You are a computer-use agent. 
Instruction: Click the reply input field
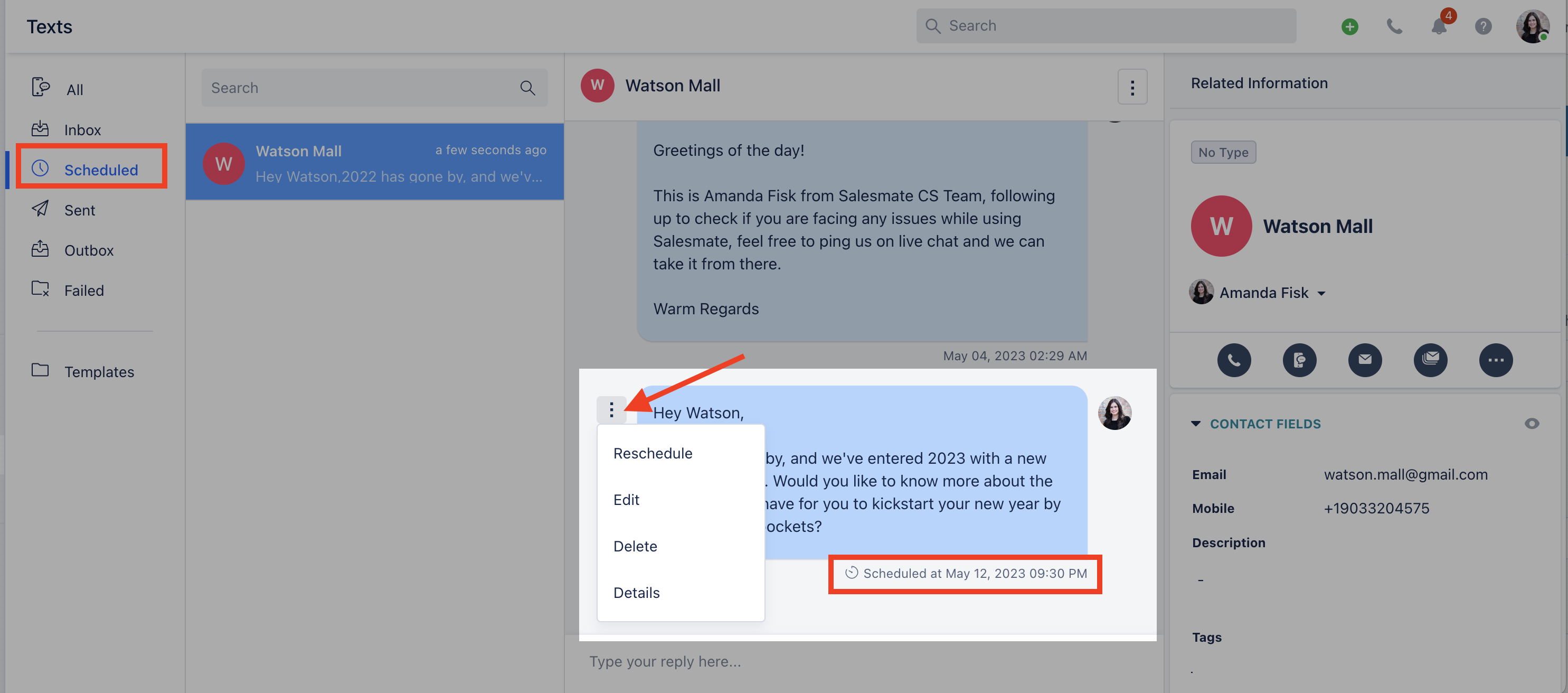(665, 661)
